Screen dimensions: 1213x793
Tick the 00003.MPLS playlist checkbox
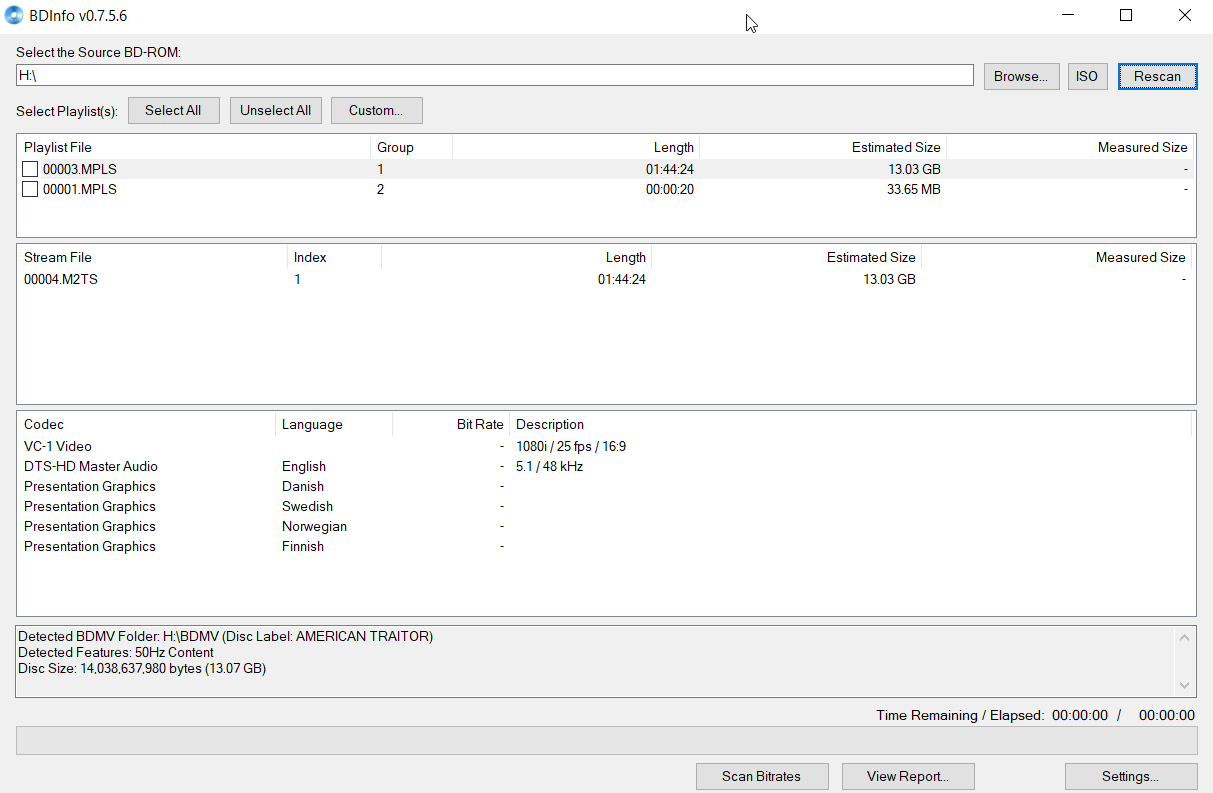tap(31, 169)
